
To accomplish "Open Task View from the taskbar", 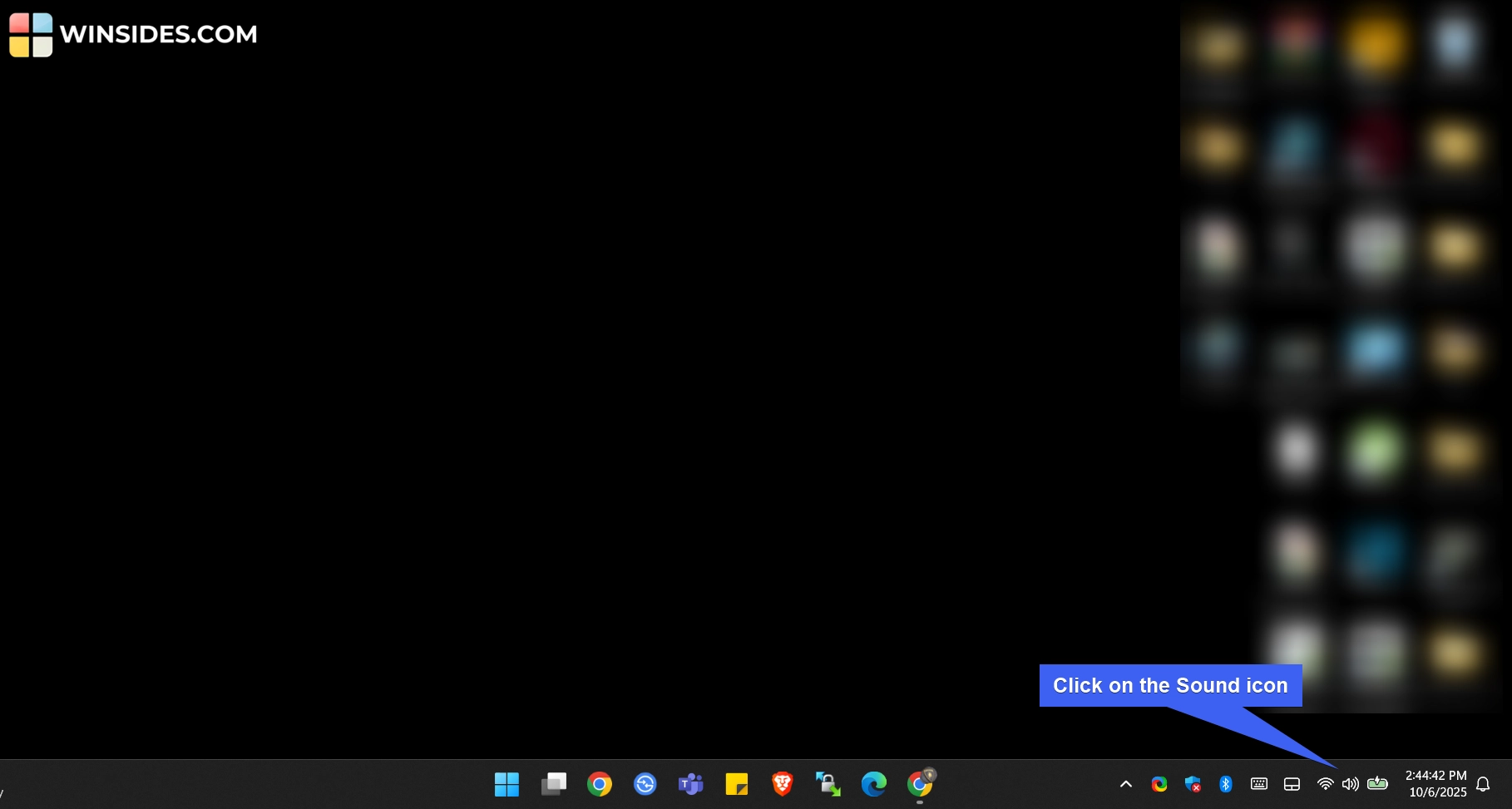I will 554,784.
